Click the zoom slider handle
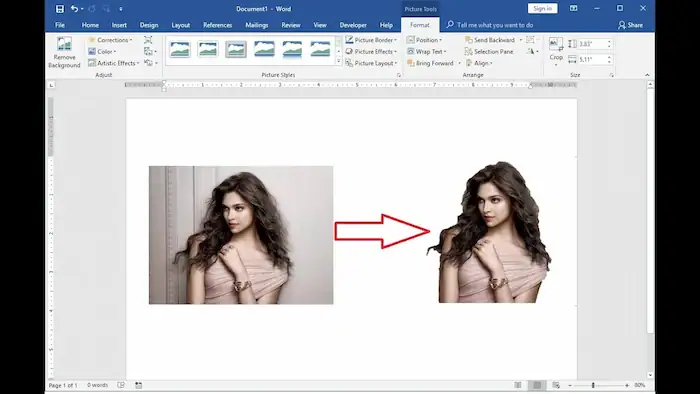The height and width of the screenshot is (394, 700). [593, 385]
